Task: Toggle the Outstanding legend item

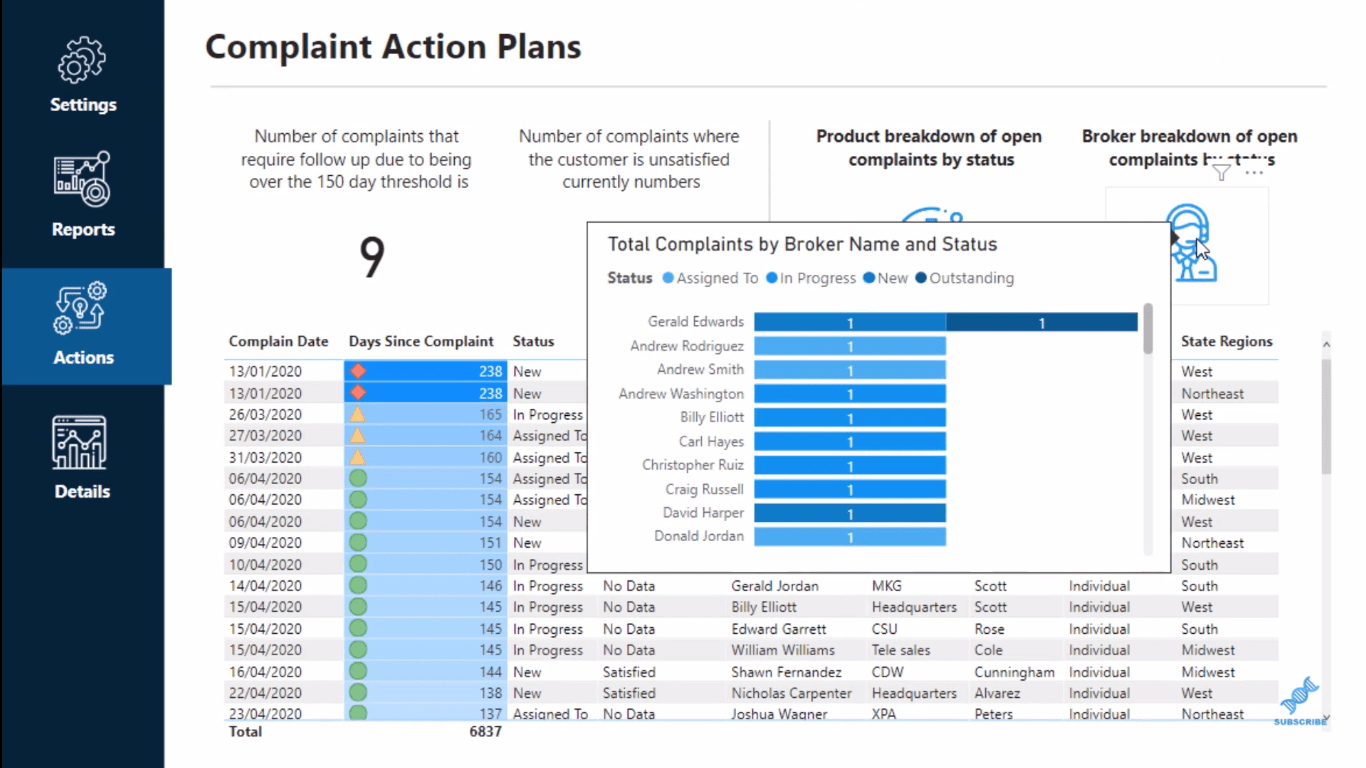Action: coord(964,278)
